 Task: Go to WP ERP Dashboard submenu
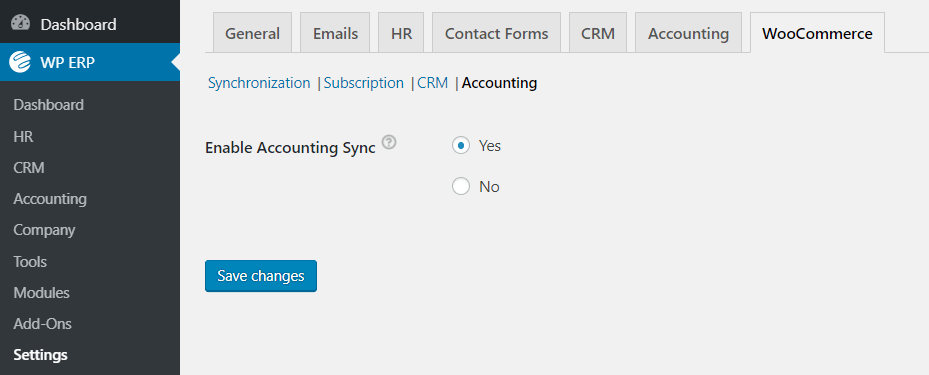(49, 105)
